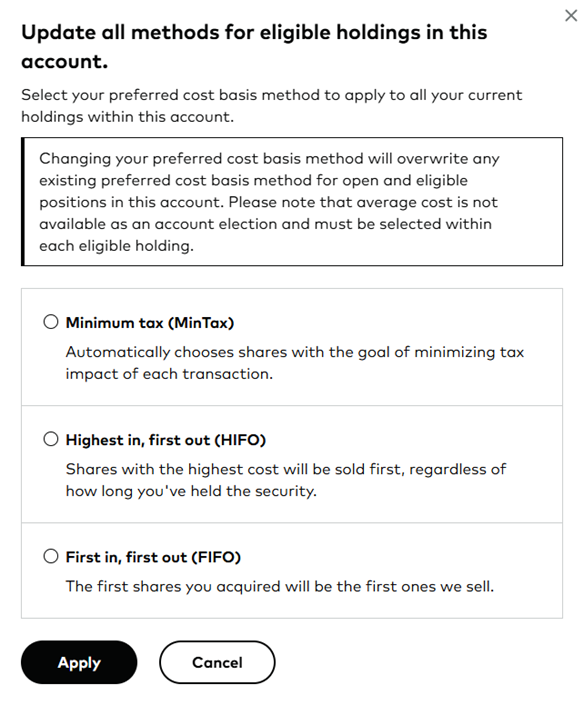The image size is (584, 705).
Task: Choose the Highest in, first out radio button
Action: [51, 439]
